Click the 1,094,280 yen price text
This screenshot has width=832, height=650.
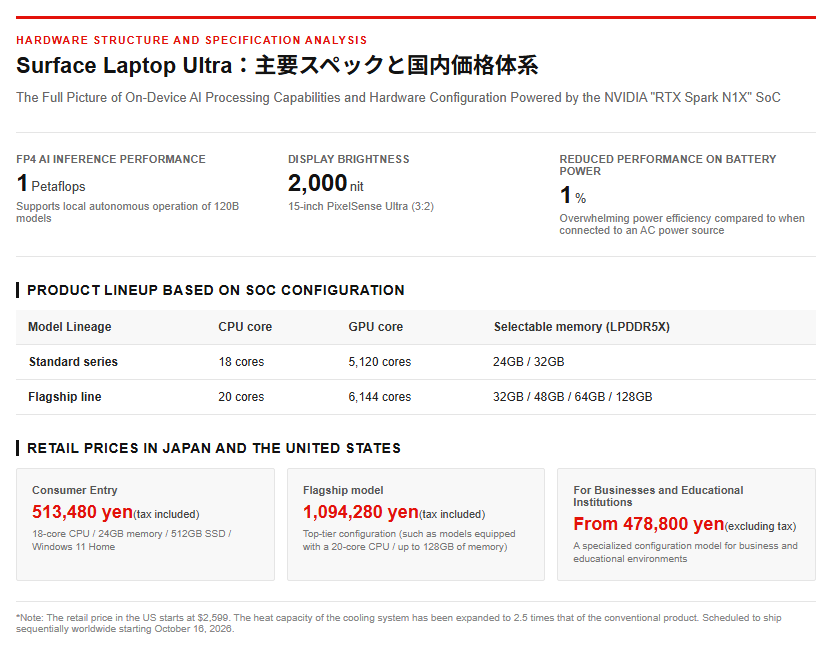(361, 512)
